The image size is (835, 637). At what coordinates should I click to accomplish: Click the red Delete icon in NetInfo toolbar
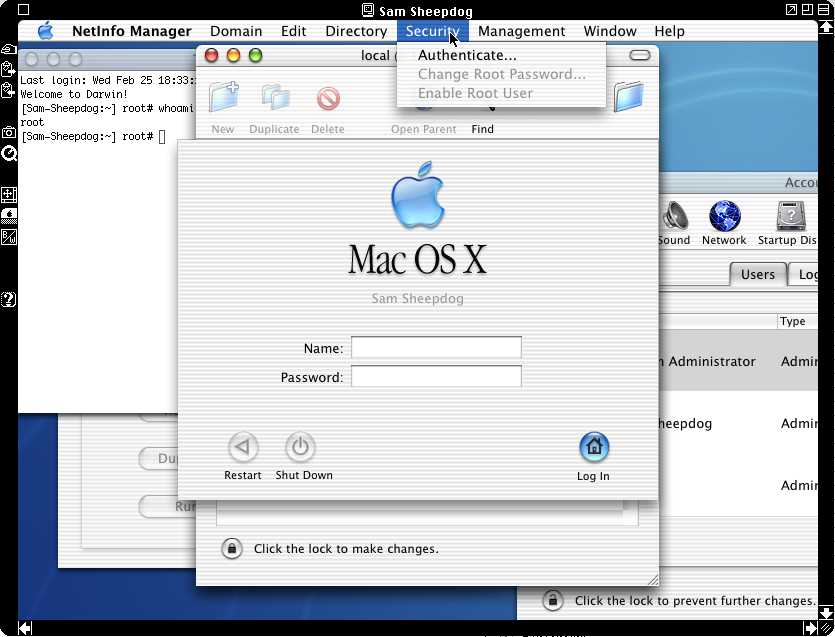(x=328, y=99)
